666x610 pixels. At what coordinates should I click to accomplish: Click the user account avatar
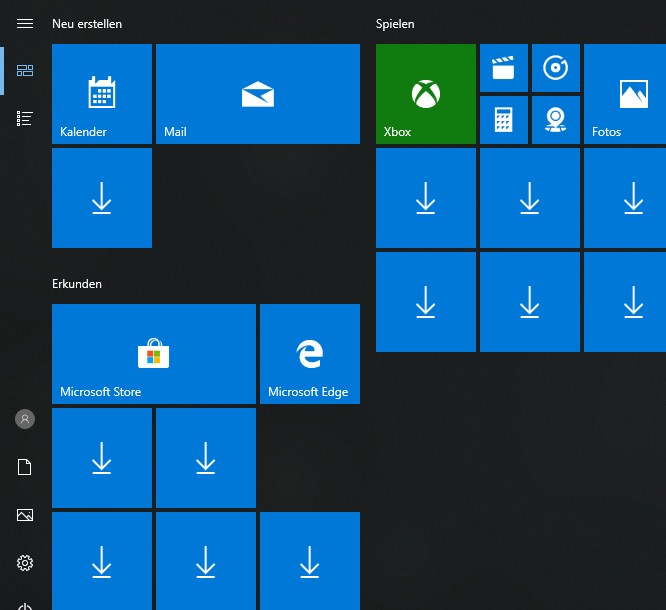pos(25,419)
